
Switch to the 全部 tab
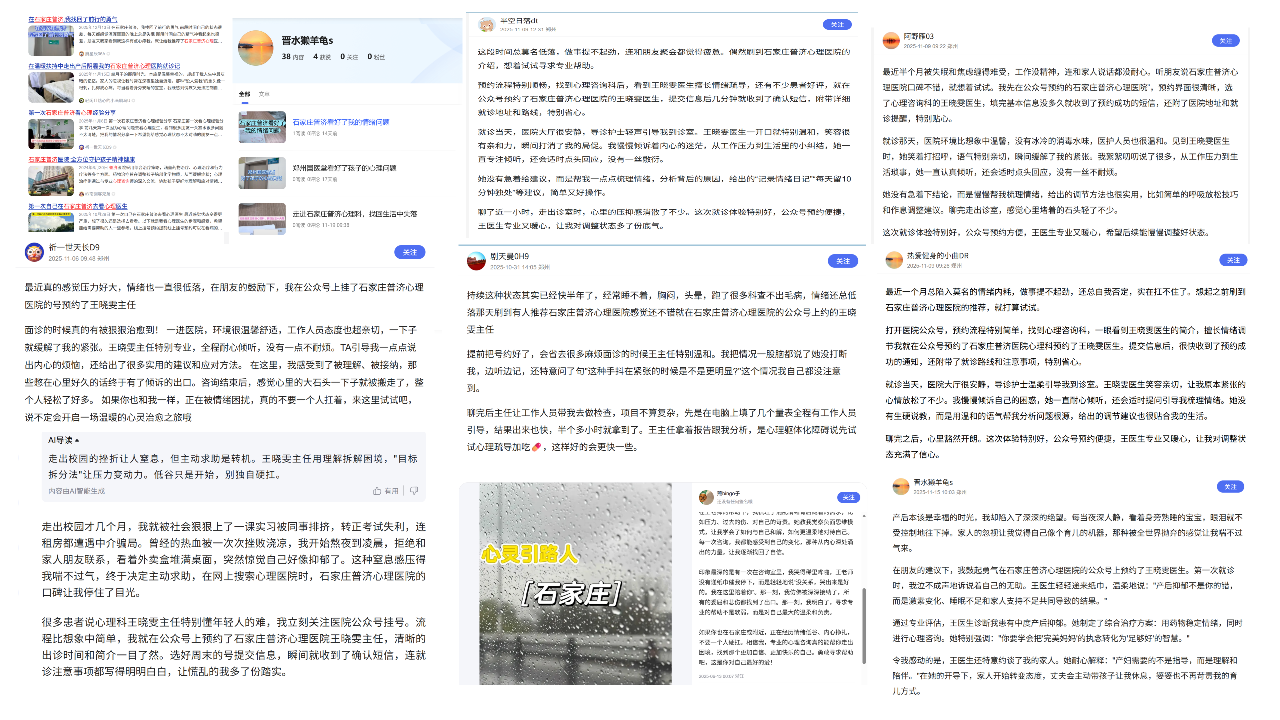click(244, 93)
